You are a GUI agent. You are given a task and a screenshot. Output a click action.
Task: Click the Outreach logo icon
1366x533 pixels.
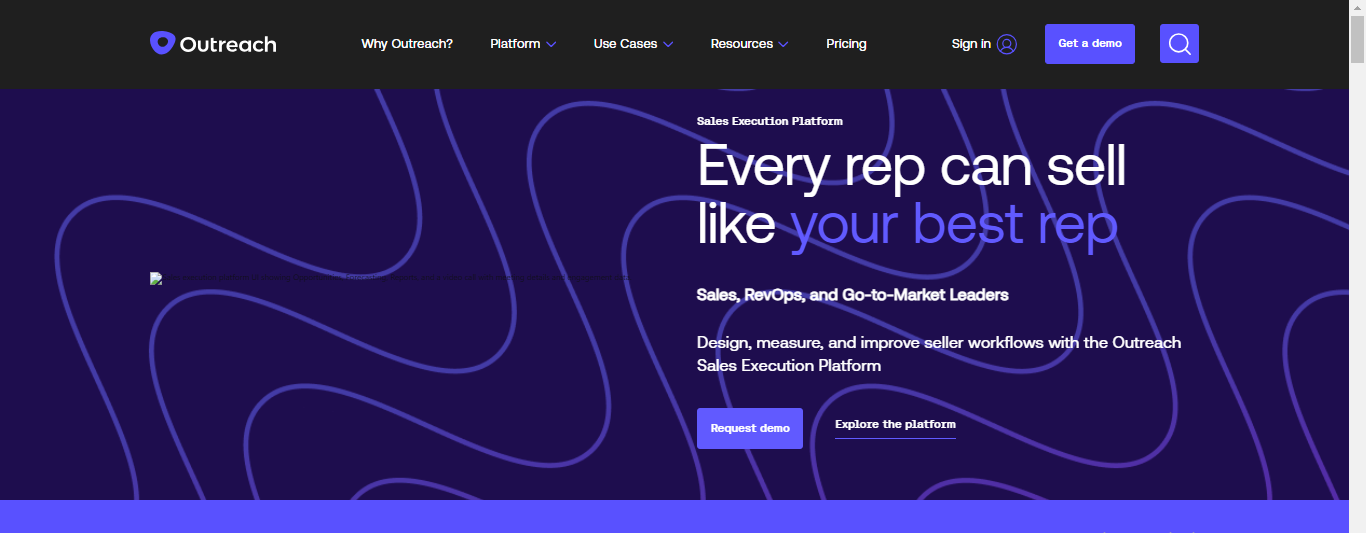pos(162,43)
